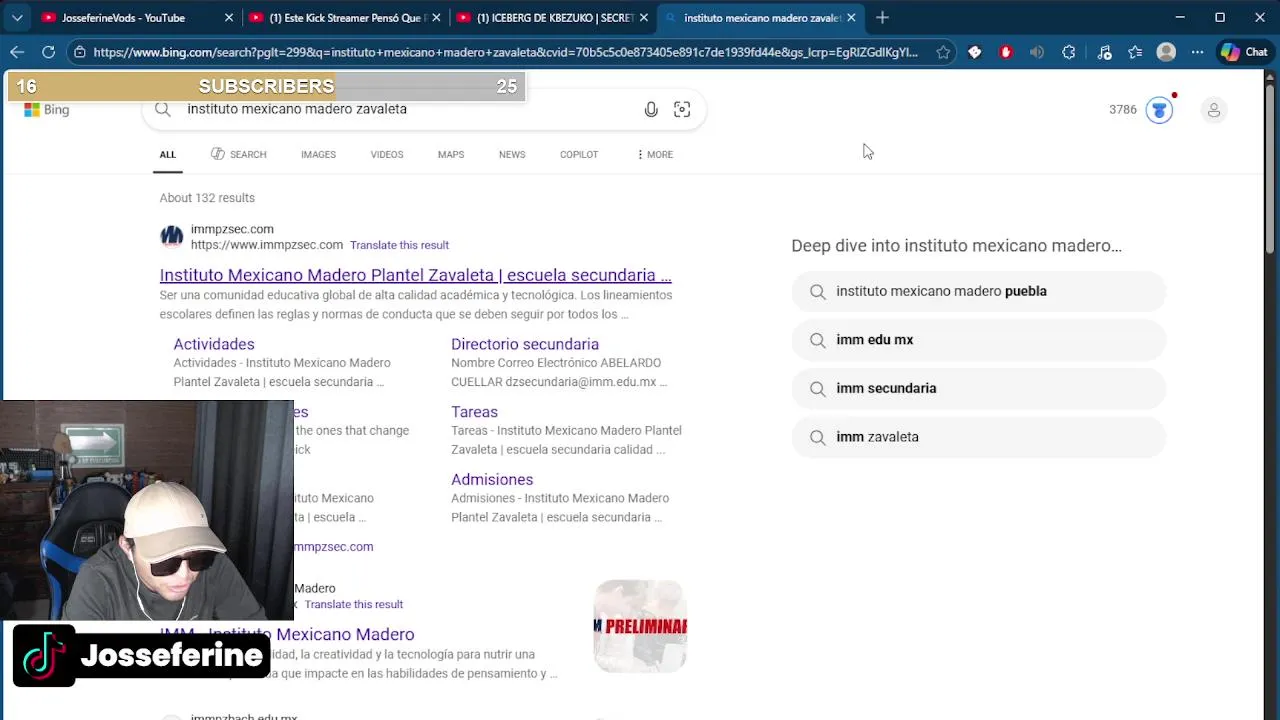Search suggestion instituto mexicano madero puebla

[x=978, y=291]
